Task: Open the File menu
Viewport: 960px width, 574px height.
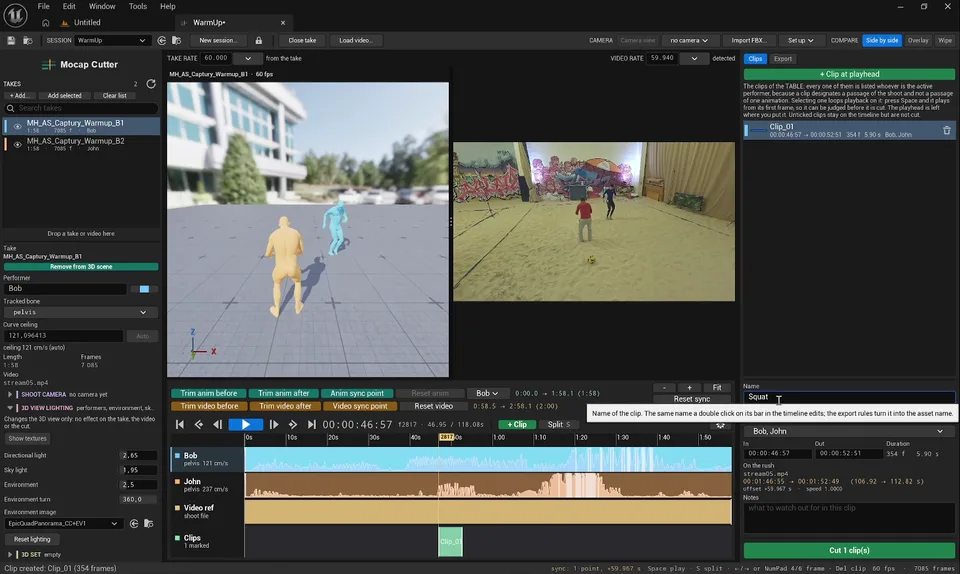Action: [43, 6]
